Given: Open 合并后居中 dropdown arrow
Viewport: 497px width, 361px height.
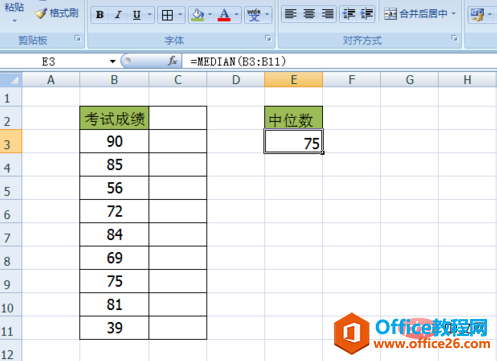Looking at the screenshot, I should point(454,14).
